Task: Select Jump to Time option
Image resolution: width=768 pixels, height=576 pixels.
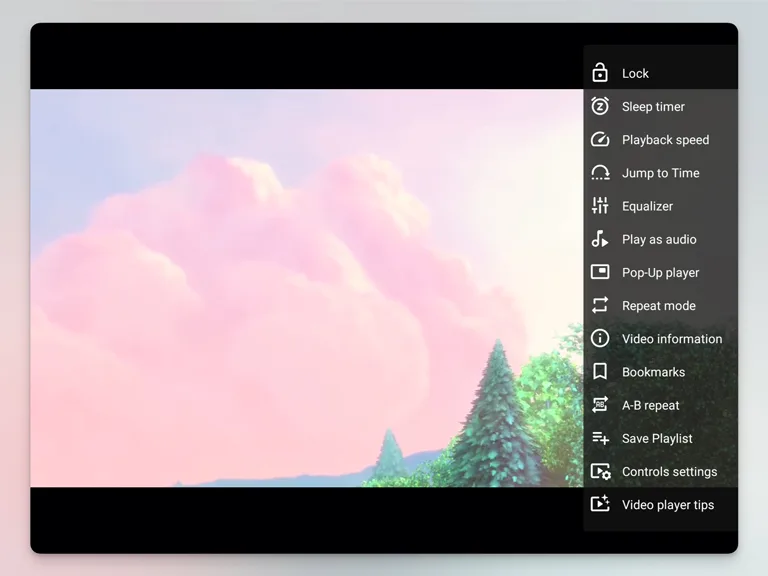Action: click(x=660, y=173)
